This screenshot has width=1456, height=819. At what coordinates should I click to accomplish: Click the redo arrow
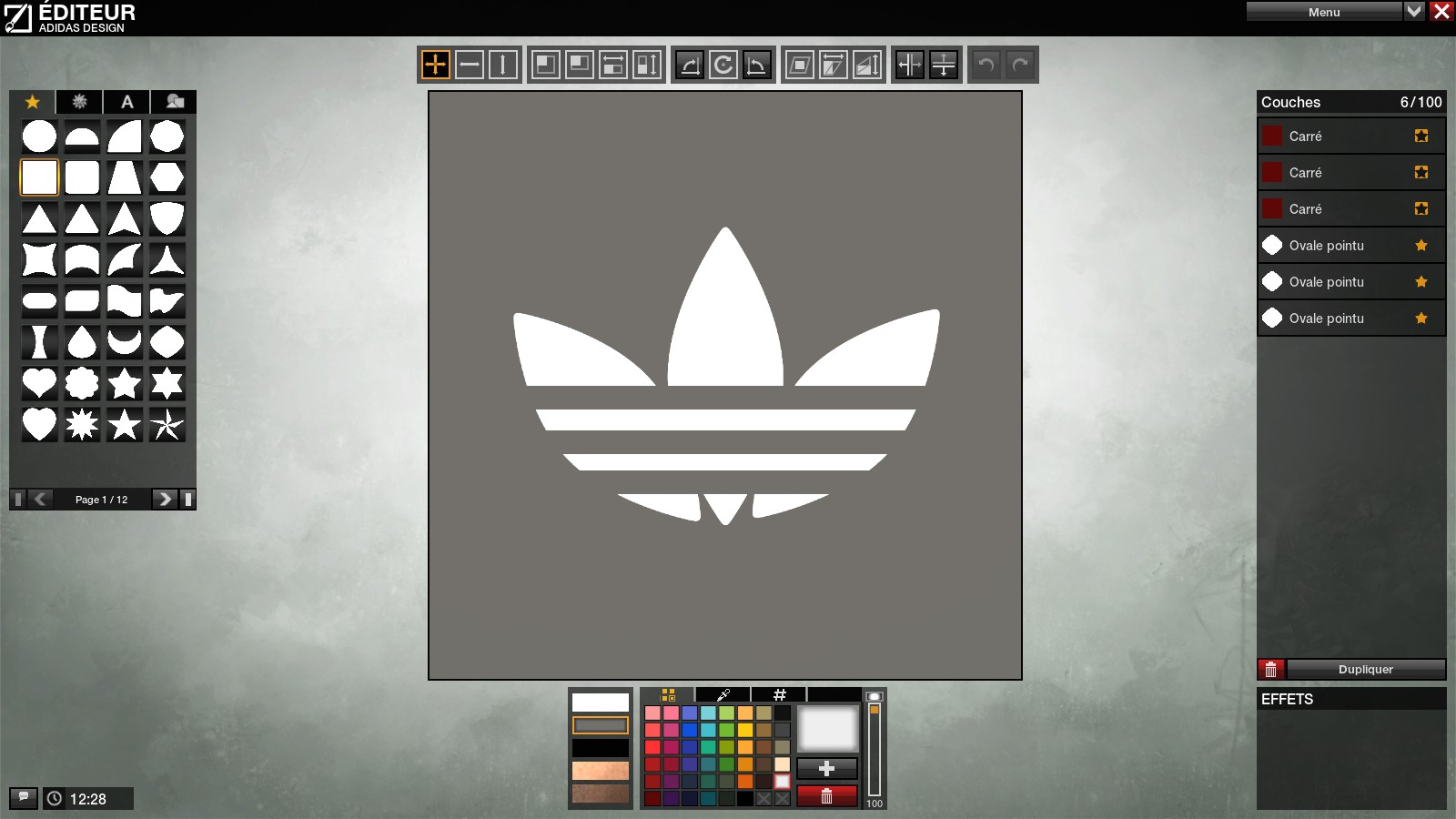1020,65
